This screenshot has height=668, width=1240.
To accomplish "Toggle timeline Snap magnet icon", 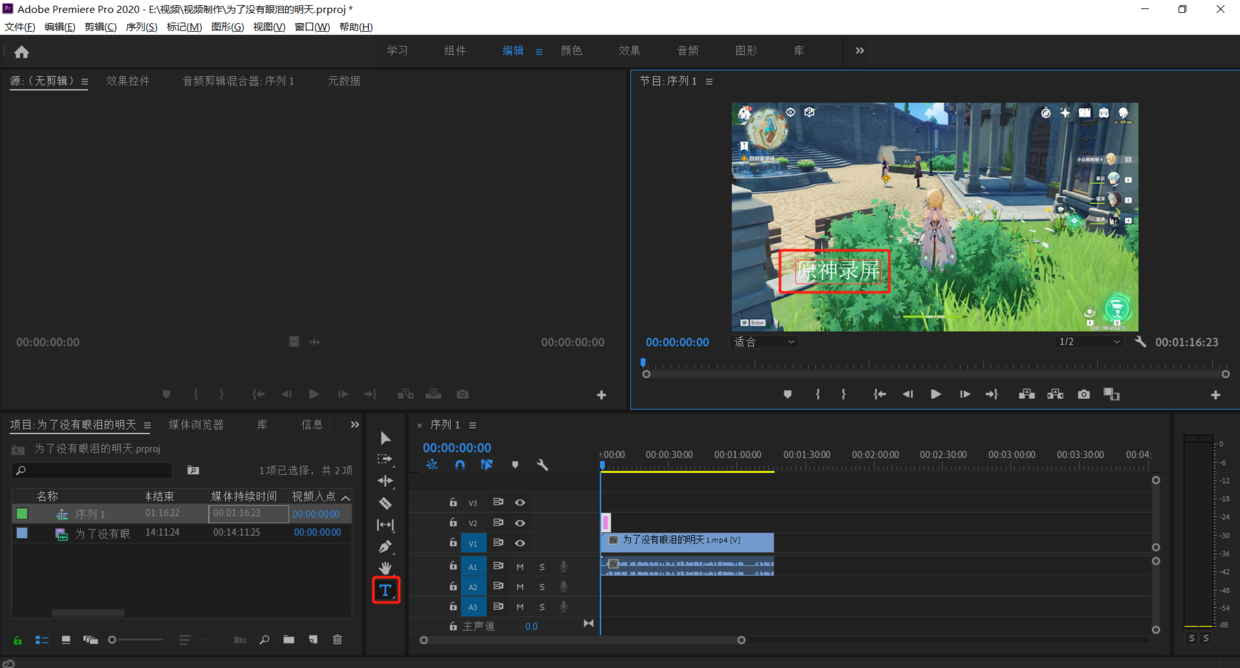I will (459, 465).
